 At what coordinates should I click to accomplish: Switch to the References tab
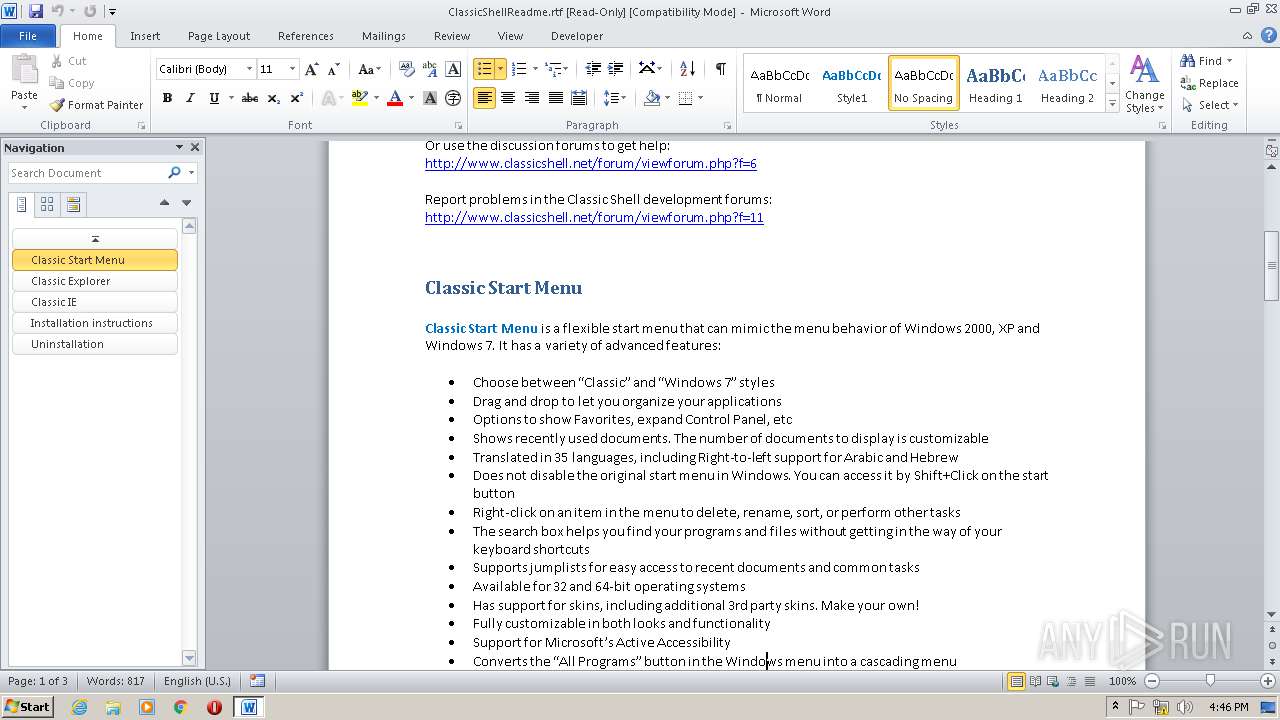point(306,36)
